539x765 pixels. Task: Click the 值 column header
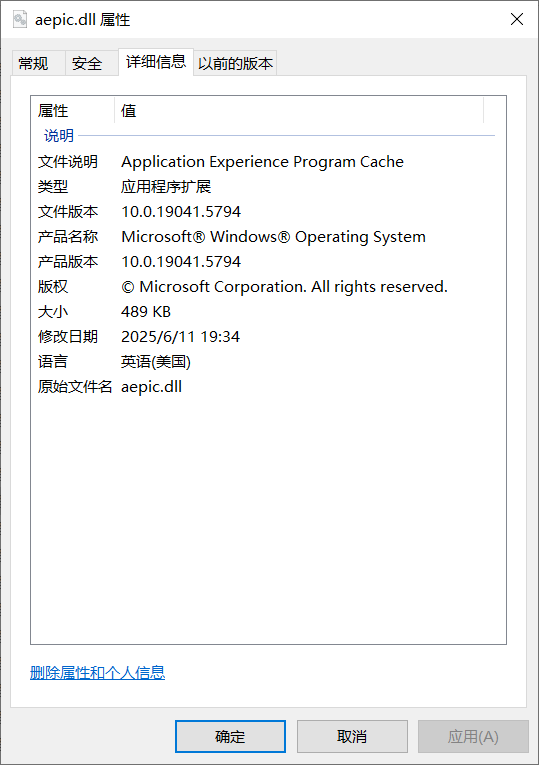point(299,111)
